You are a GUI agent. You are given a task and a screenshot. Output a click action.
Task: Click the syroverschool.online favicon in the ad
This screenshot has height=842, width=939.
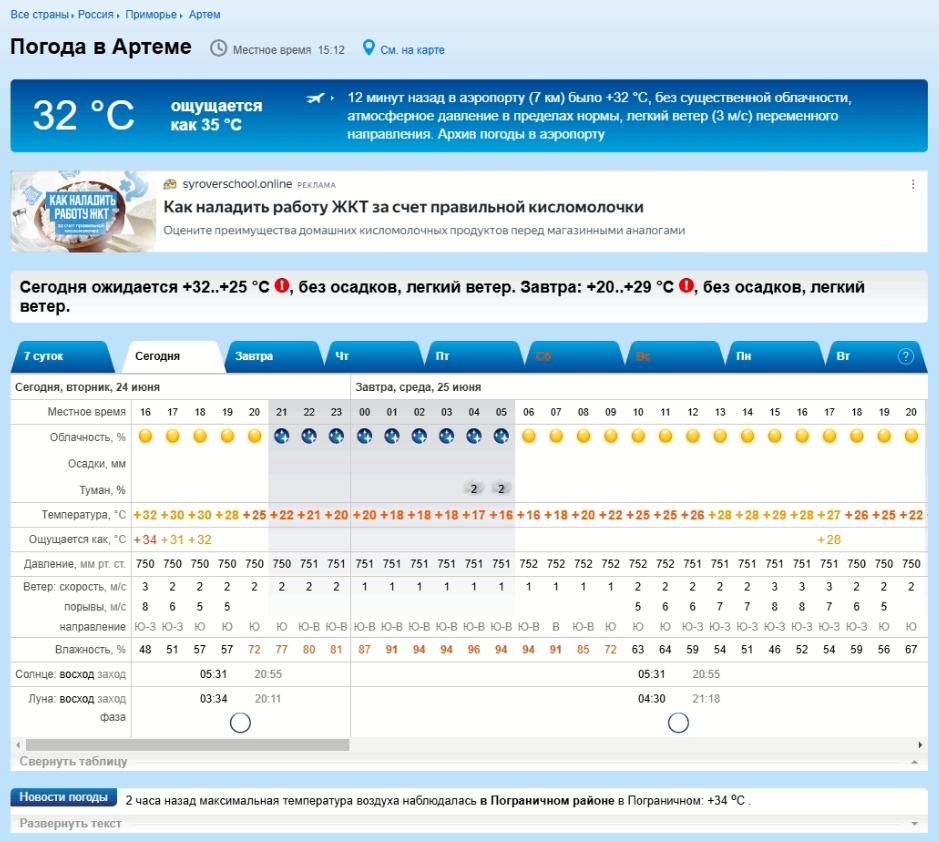[170, 184]
